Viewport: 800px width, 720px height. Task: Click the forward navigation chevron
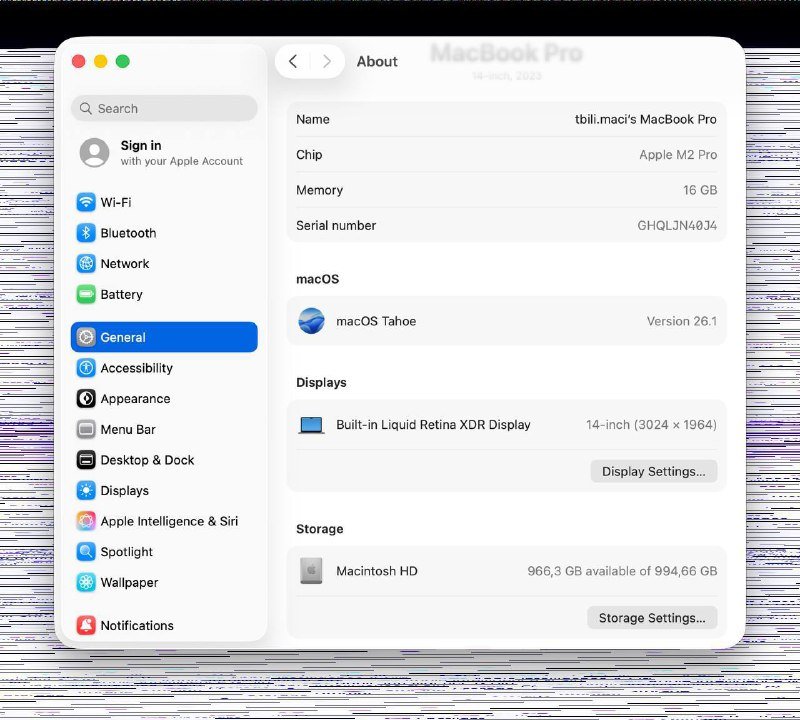click(x=327, y=61)
